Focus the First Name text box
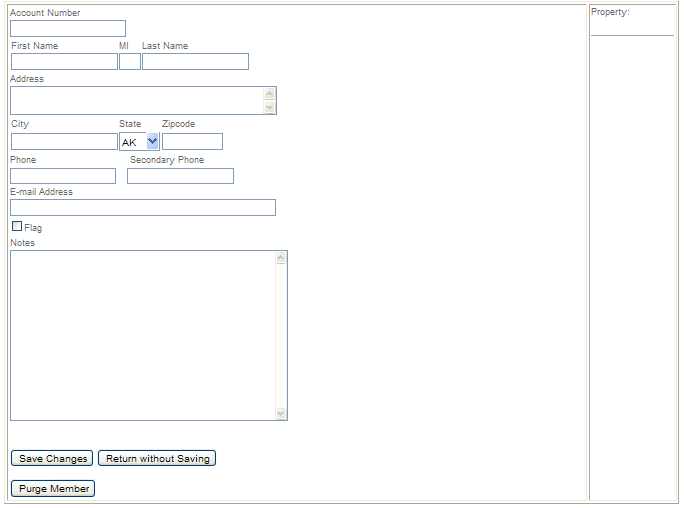This screenshot has width=684, height=508. coord(64,62)
